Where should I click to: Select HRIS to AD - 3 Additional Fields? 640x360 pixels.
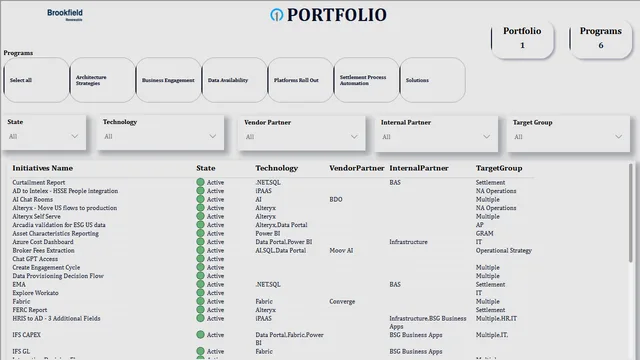pos(56,318)
